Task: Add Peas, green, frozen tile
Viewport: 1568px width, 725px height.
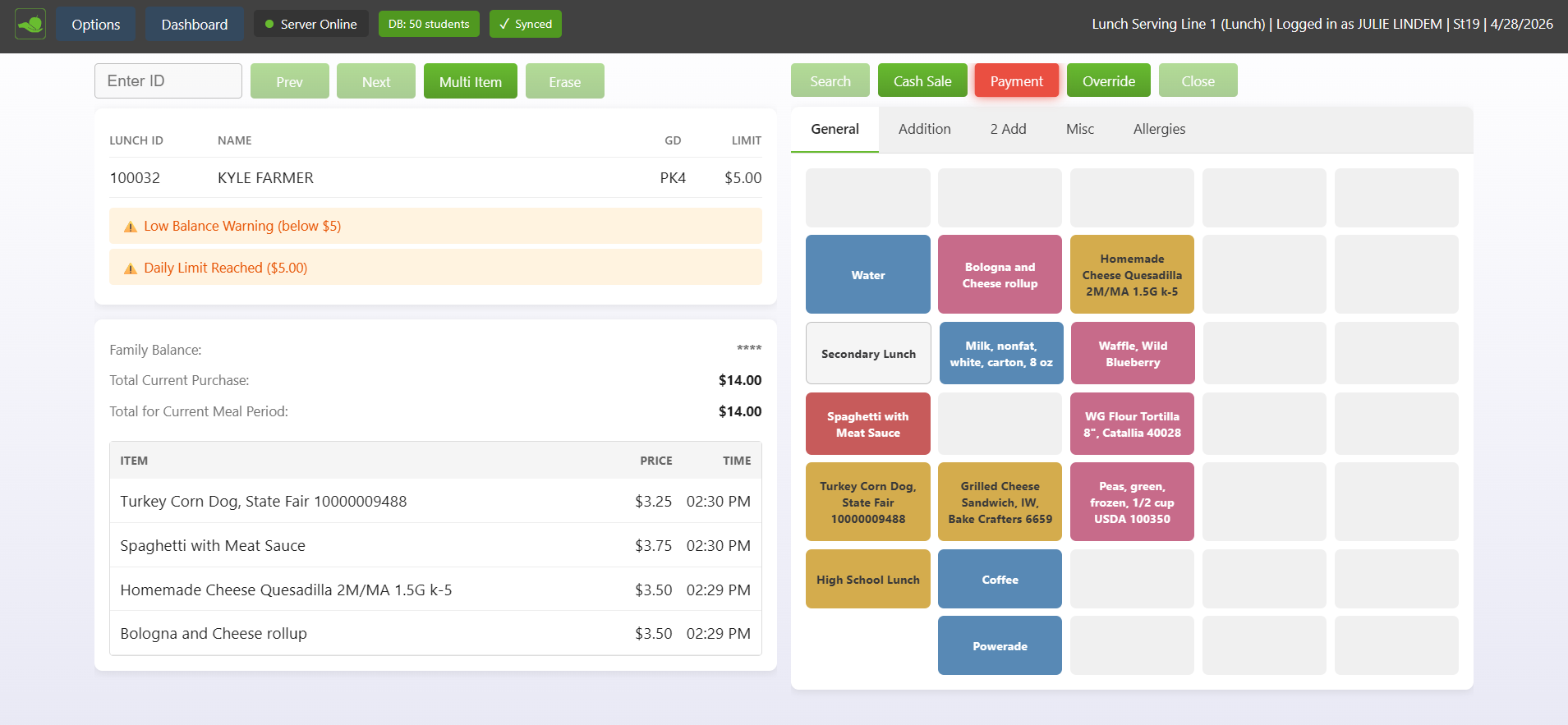Action: 1132,502
